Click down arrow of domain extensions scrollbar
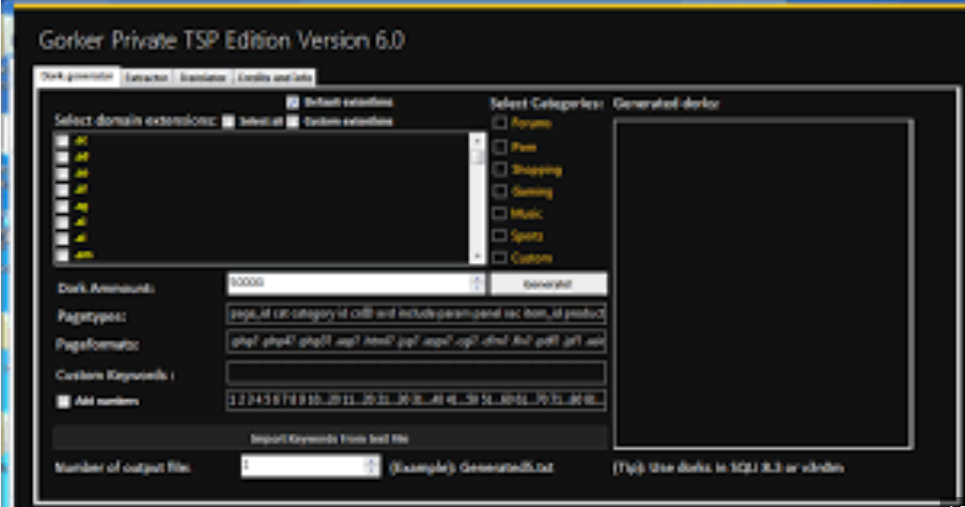 click(x=477, y=257)
